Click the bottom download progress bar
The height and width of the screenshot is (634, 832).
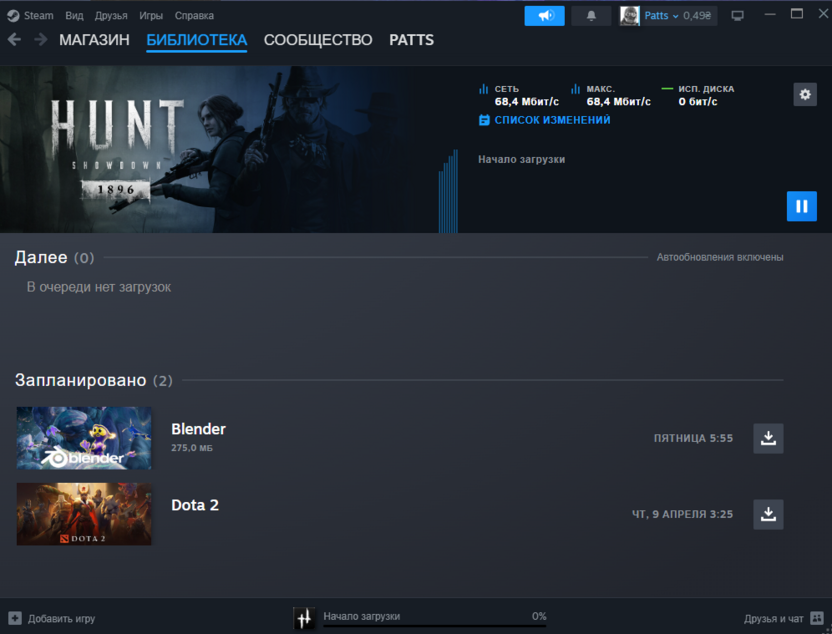[435, 626]
